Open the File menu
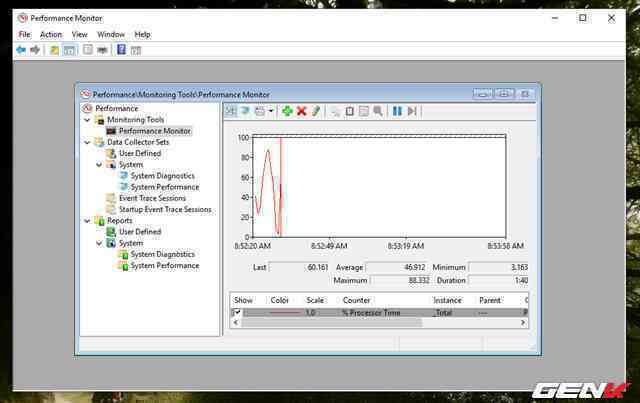Viewport: 640px width, 403px height. coord(24,35)
